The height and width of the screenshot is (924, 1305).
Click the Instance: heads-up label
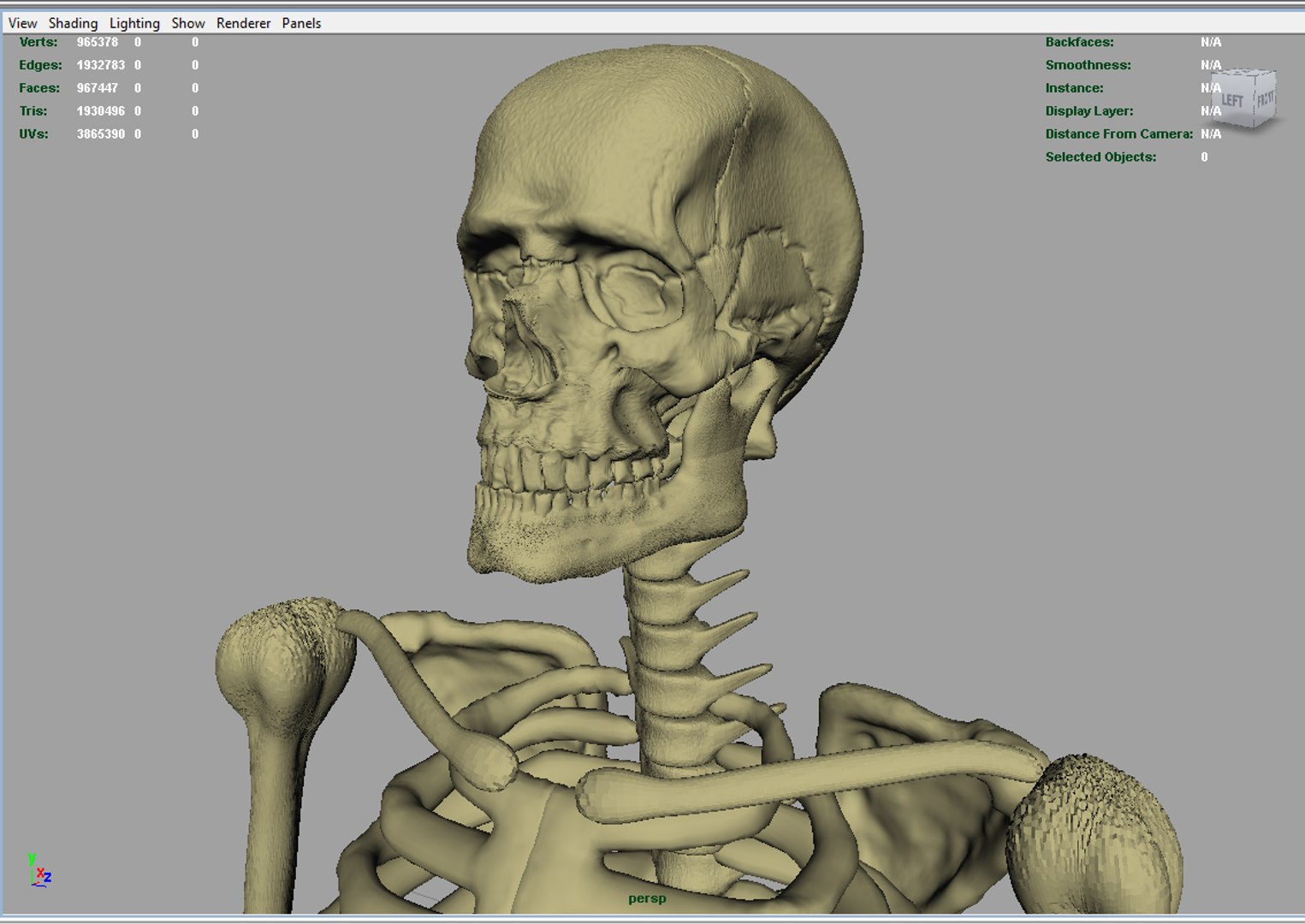coord(1074,88)
